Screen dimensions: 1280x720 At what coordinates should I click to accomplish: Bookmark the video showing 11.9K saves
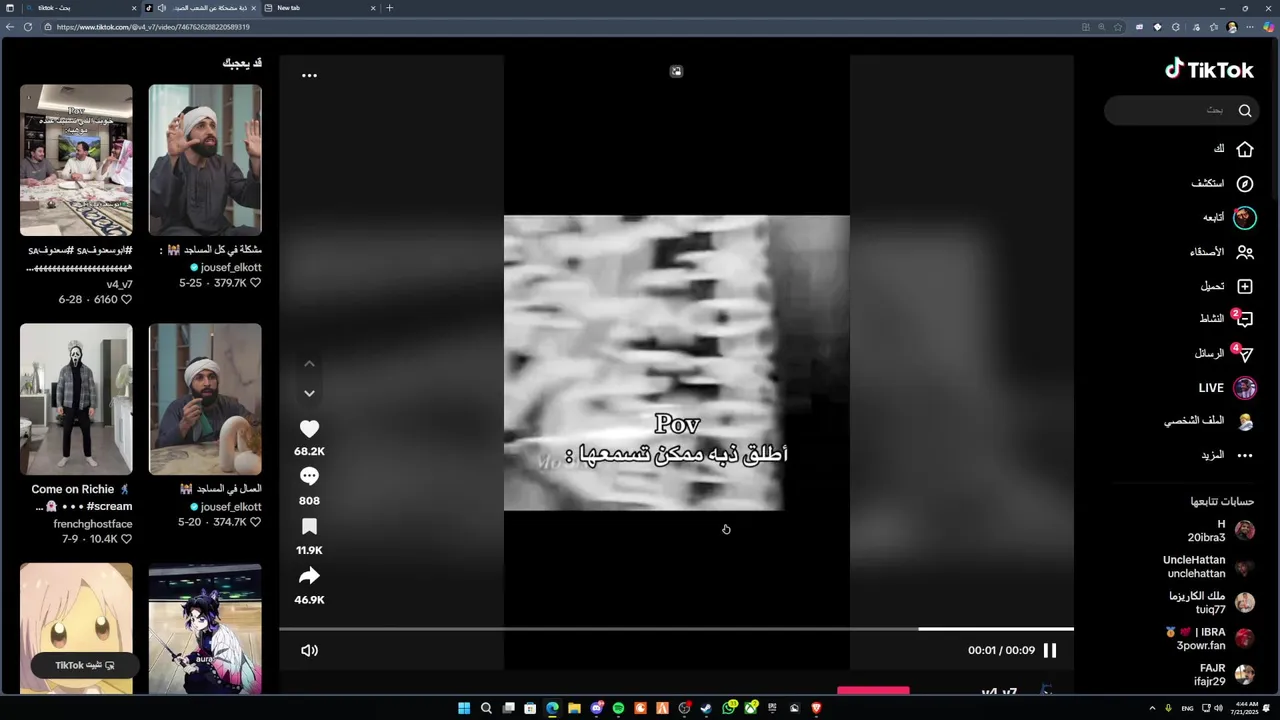309,526
